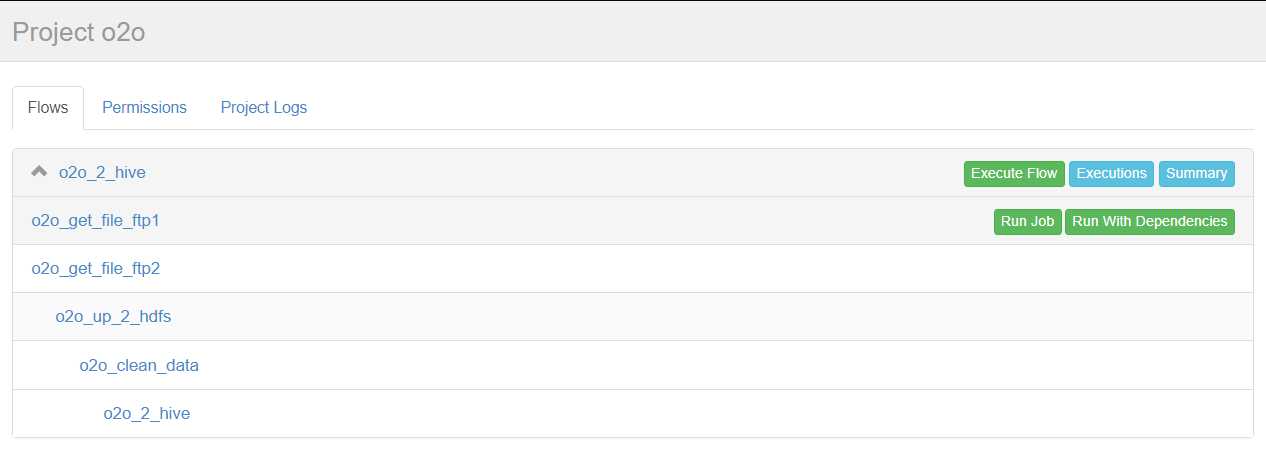Screen dimensions: 1266x466
Task: Click the Summary button
Action: pyautogui.click(x=1196, y=173)
